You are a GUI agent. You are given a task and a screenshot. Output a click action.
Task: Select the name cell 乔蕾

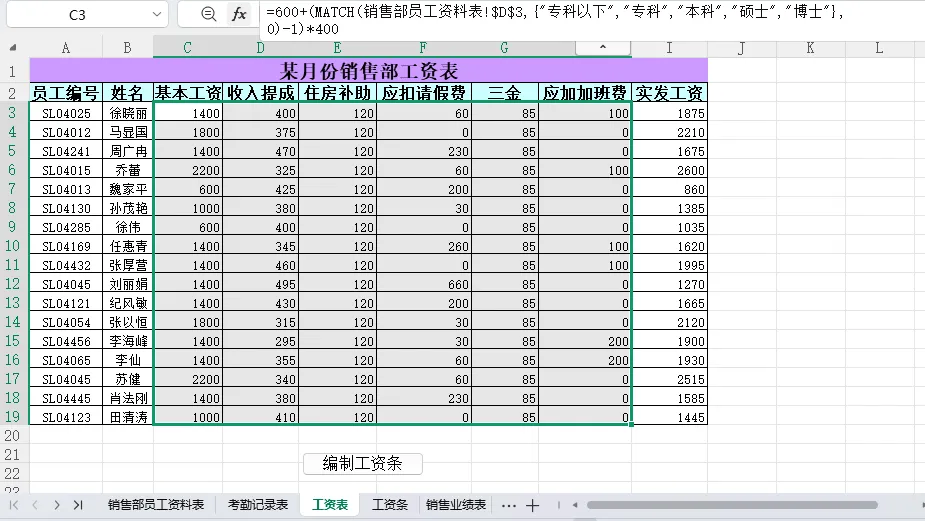[127, 170]
